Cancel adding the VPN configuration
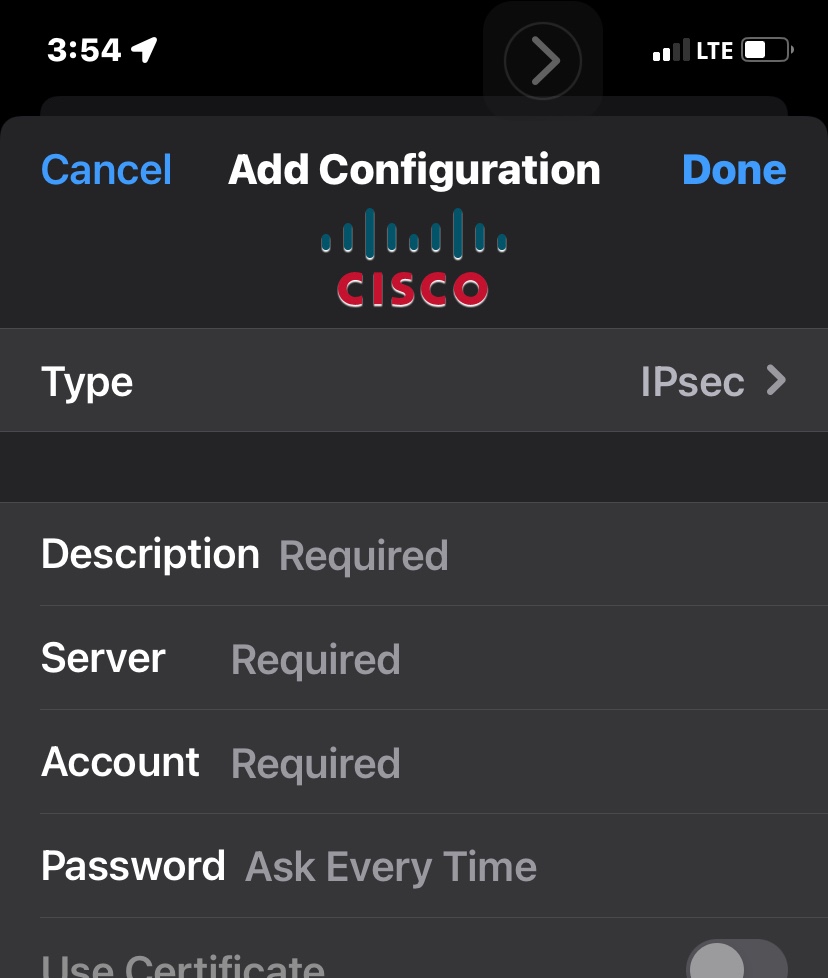Viewport: 828px width, 978px height. [x=106, y=170]
